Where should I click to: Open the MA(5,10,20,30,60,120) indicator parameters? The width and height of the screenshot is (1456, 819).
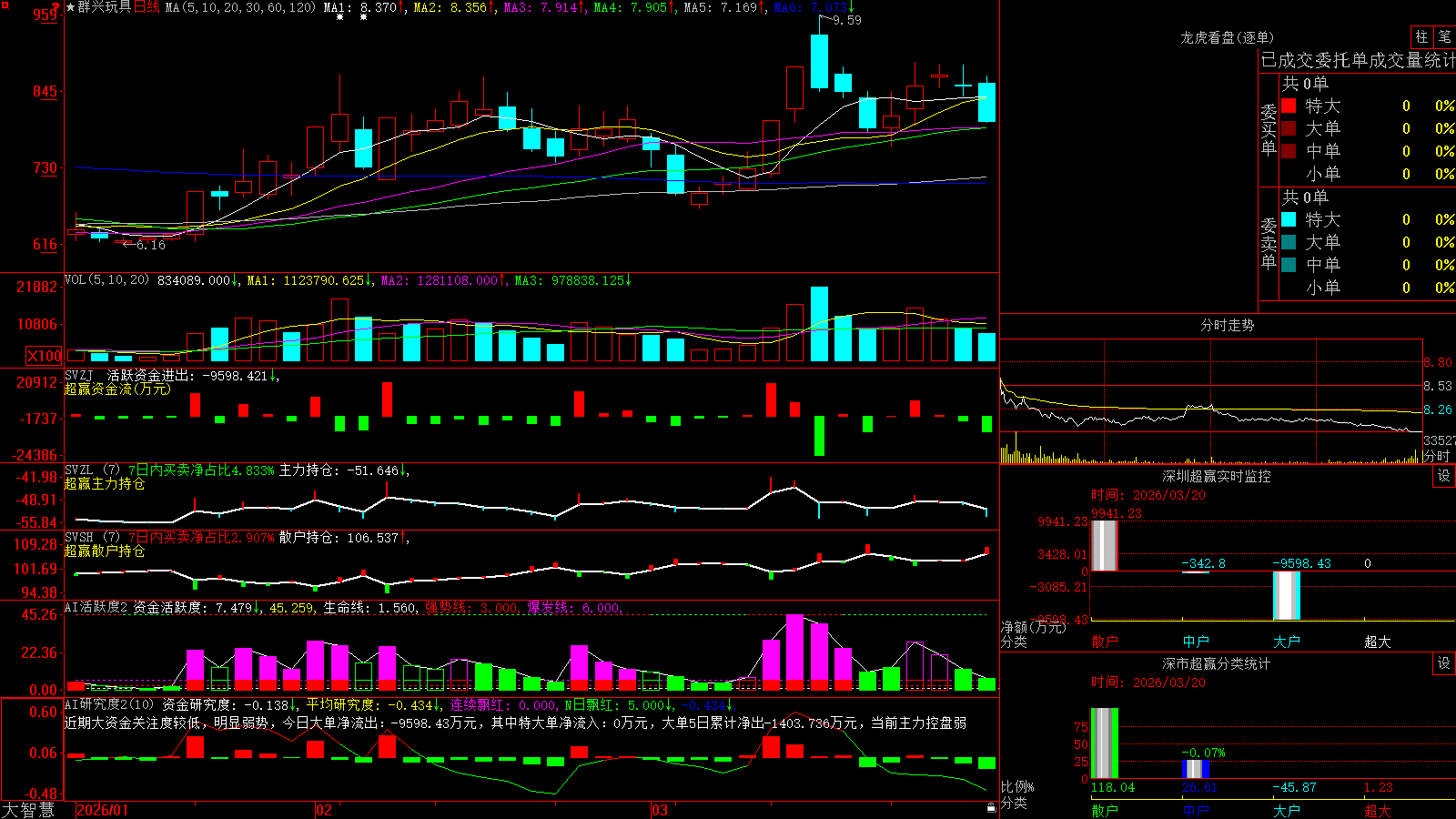pos(240,7)
